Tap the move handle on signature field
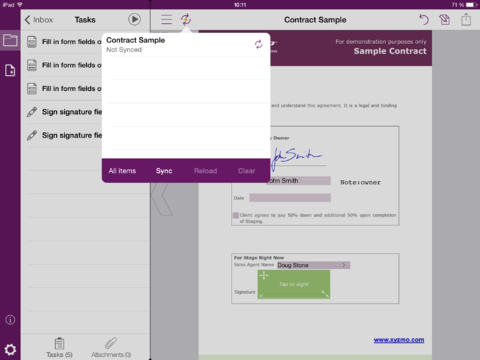This screenshot has height=360, width=480. [x=264, y=276]
